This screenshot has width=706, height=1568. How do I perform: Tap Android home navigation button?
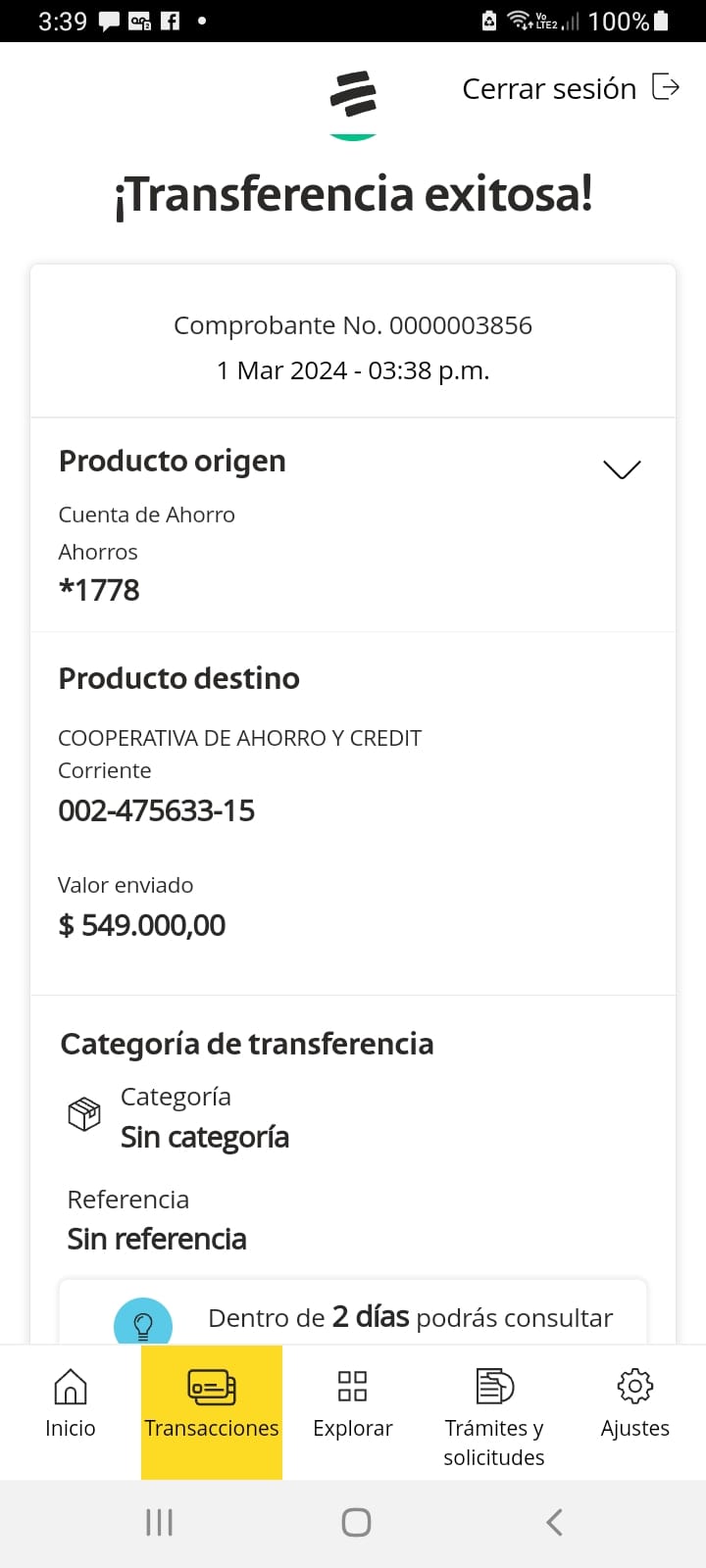(x=356, y=1522)
